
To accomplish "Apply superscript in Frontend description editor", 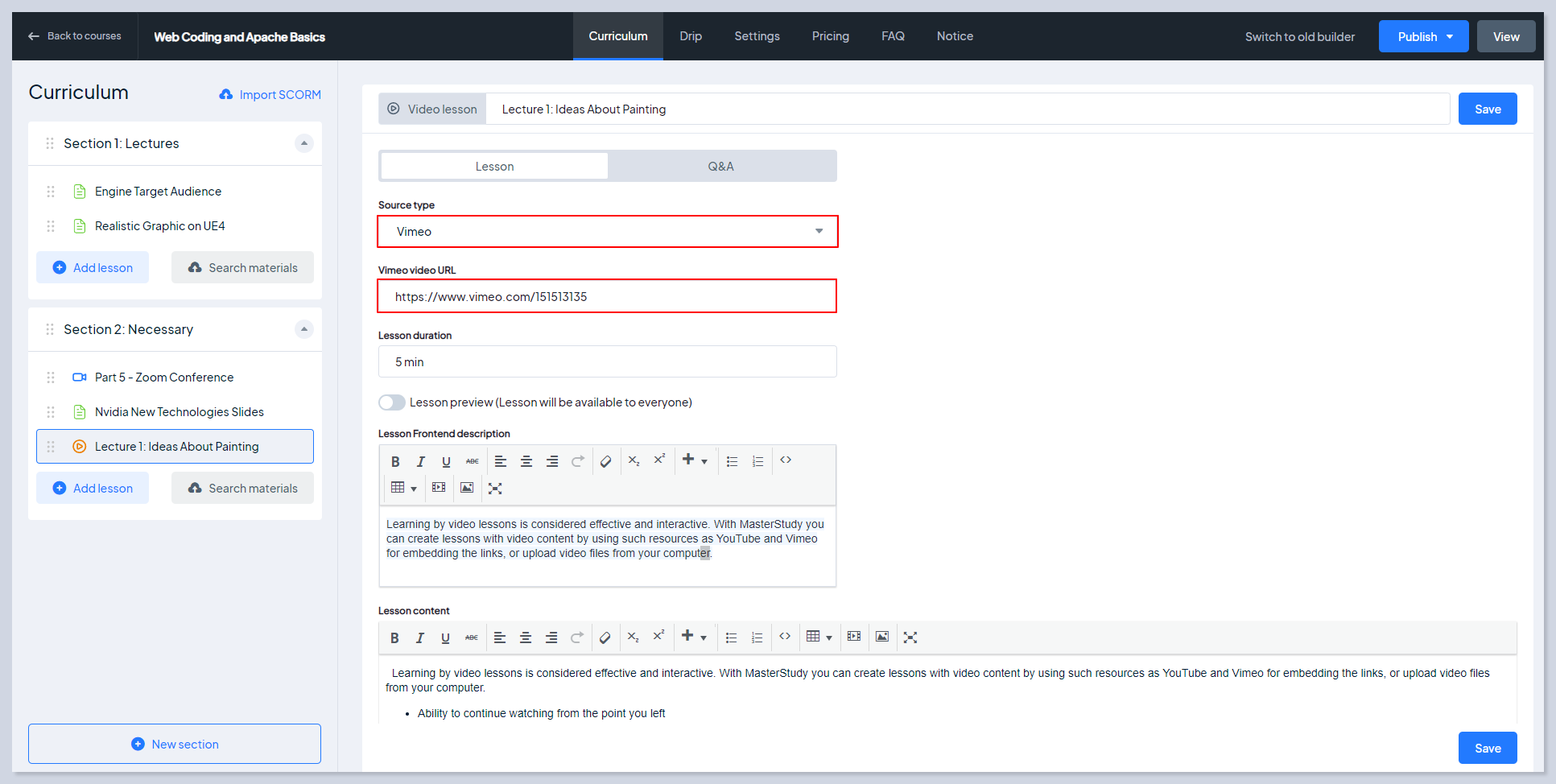I will 659,460.
